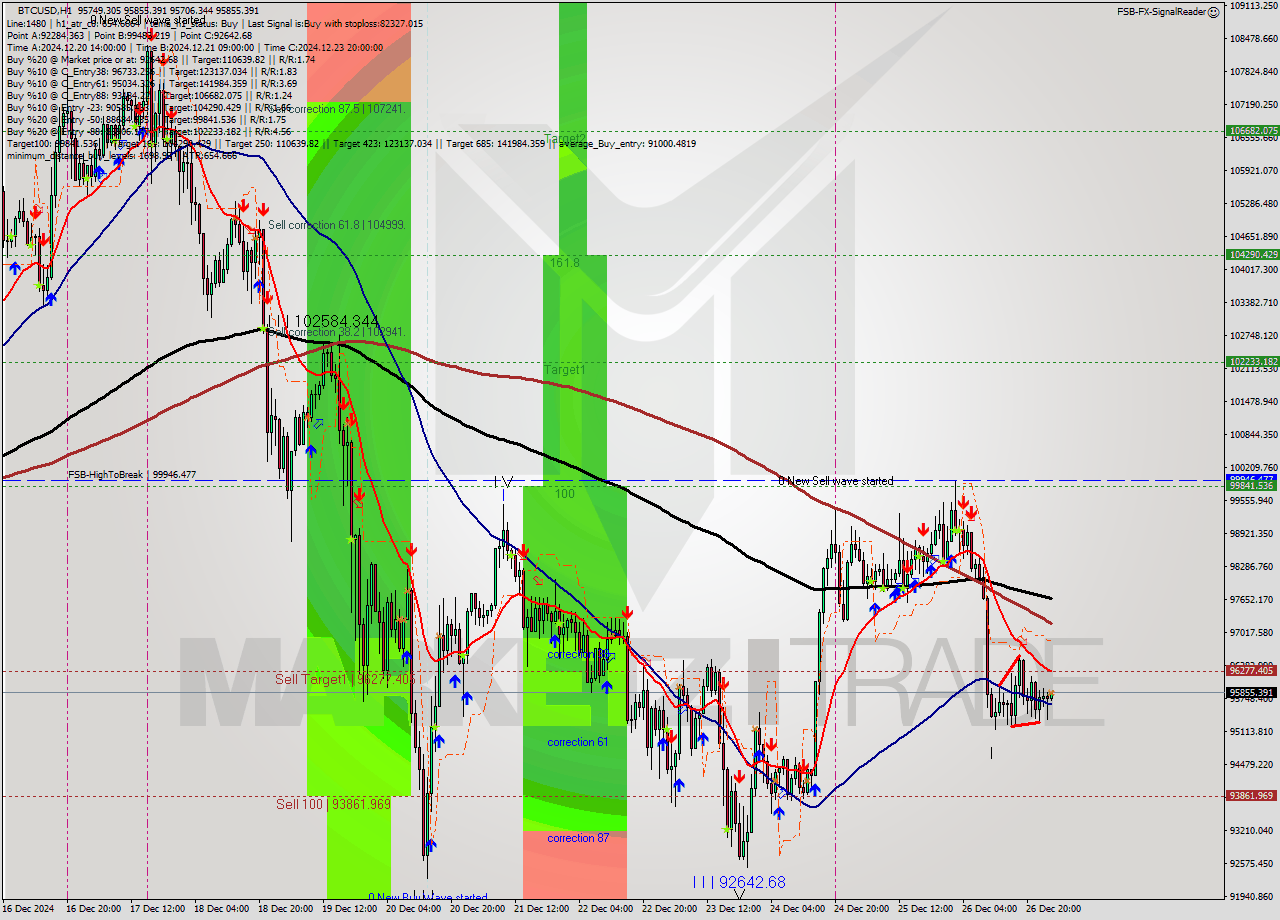Image resolution: width=1280 pixels, height=920 pixels.
Task: Click the '24 Dec 04:00' time axis label
Action: pyautogui.click(x=797, y=908)
